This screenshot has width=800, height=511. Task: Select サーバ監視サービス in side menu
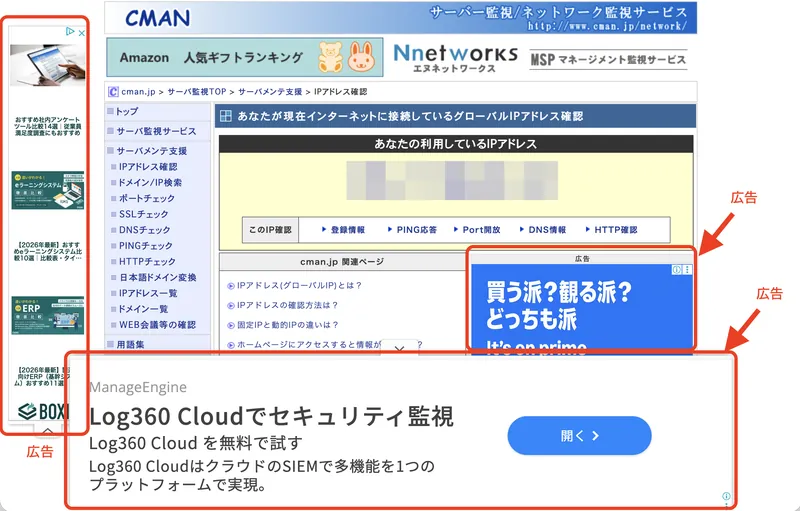tap(156, 131)
